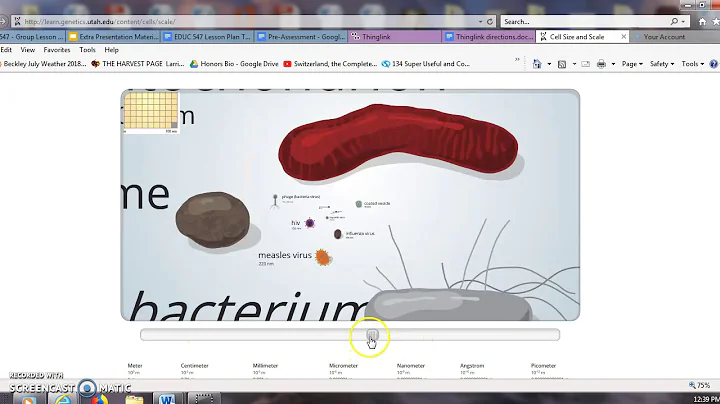Open THE HARVEST PAGE bookmark
Image resolution: width=720 pixels, height=404 pixels.
138,64
